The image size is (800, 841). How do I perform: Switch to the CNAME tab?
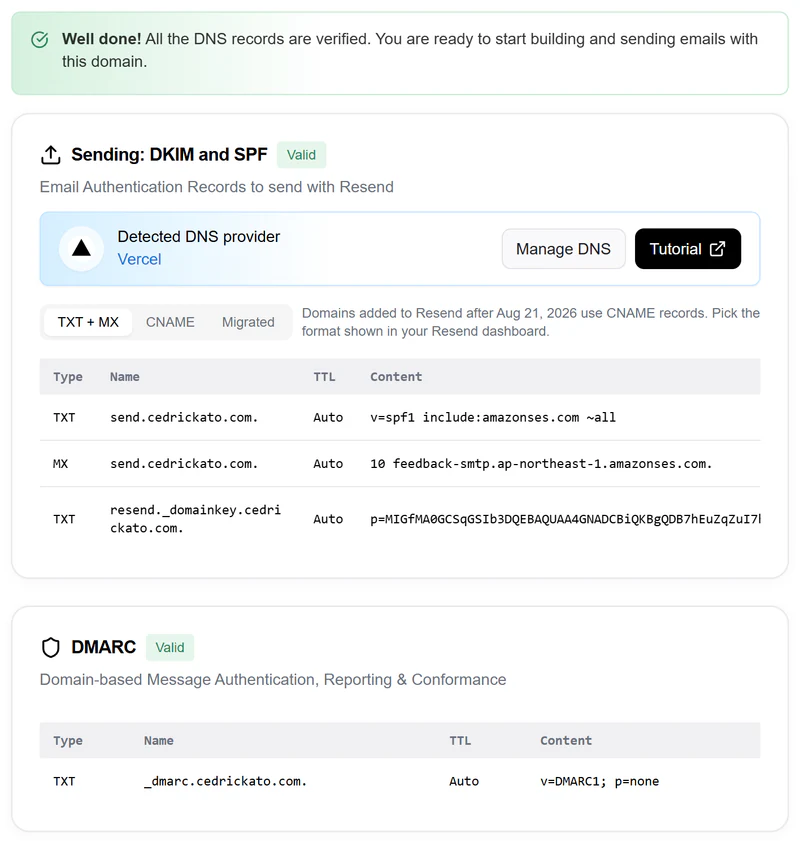(x=171, y=322)
